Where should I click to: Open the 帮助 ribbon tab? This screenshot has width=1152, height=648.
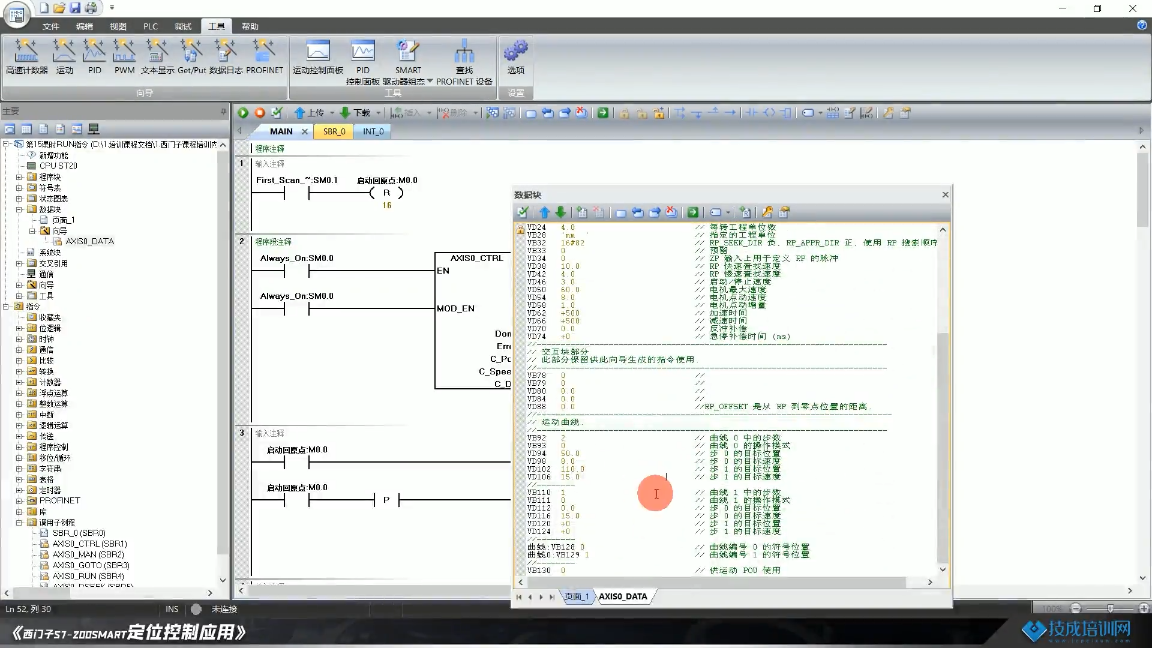click(x=250, y=26)
